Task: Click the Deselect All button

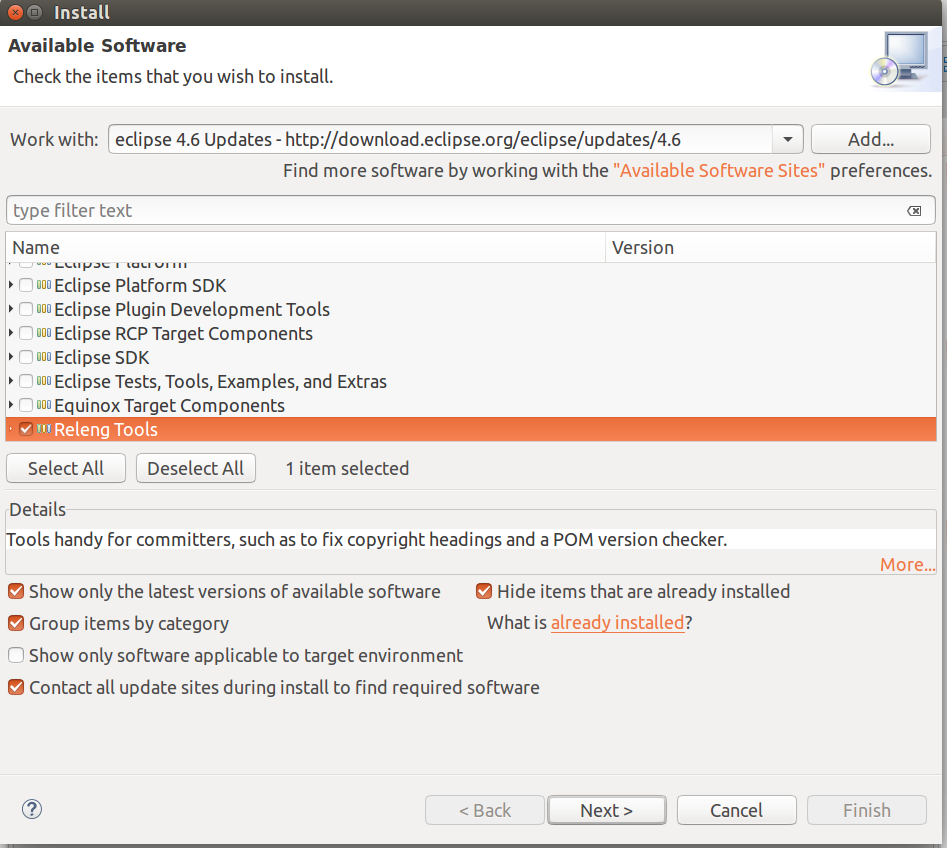Action: coord(196,468)
